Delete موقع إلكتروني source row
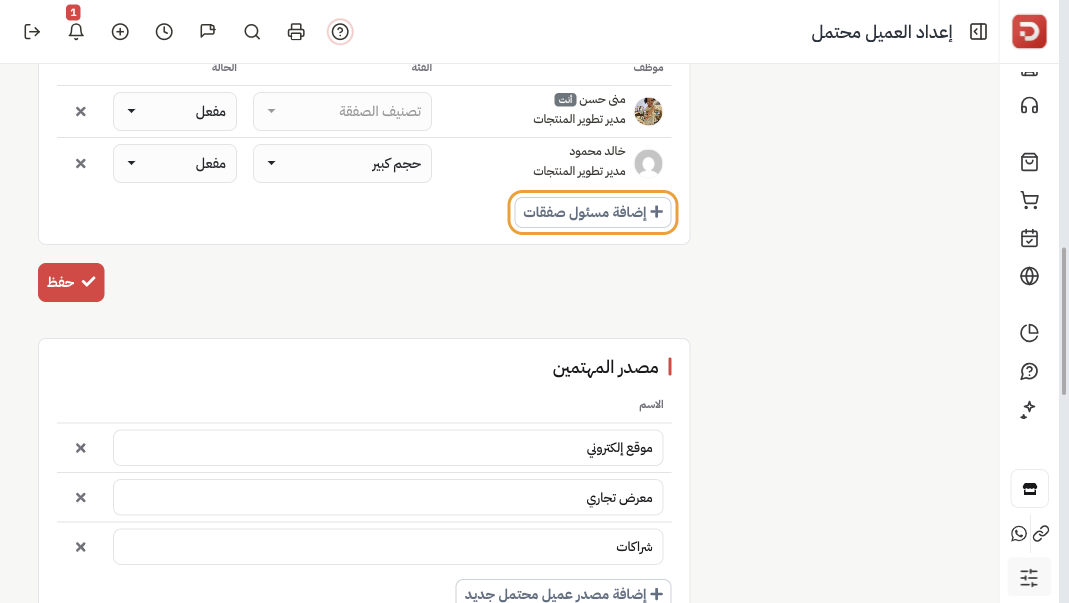Screen dimensions: 1069x603 pyautogui.click(x=80, y=448)
